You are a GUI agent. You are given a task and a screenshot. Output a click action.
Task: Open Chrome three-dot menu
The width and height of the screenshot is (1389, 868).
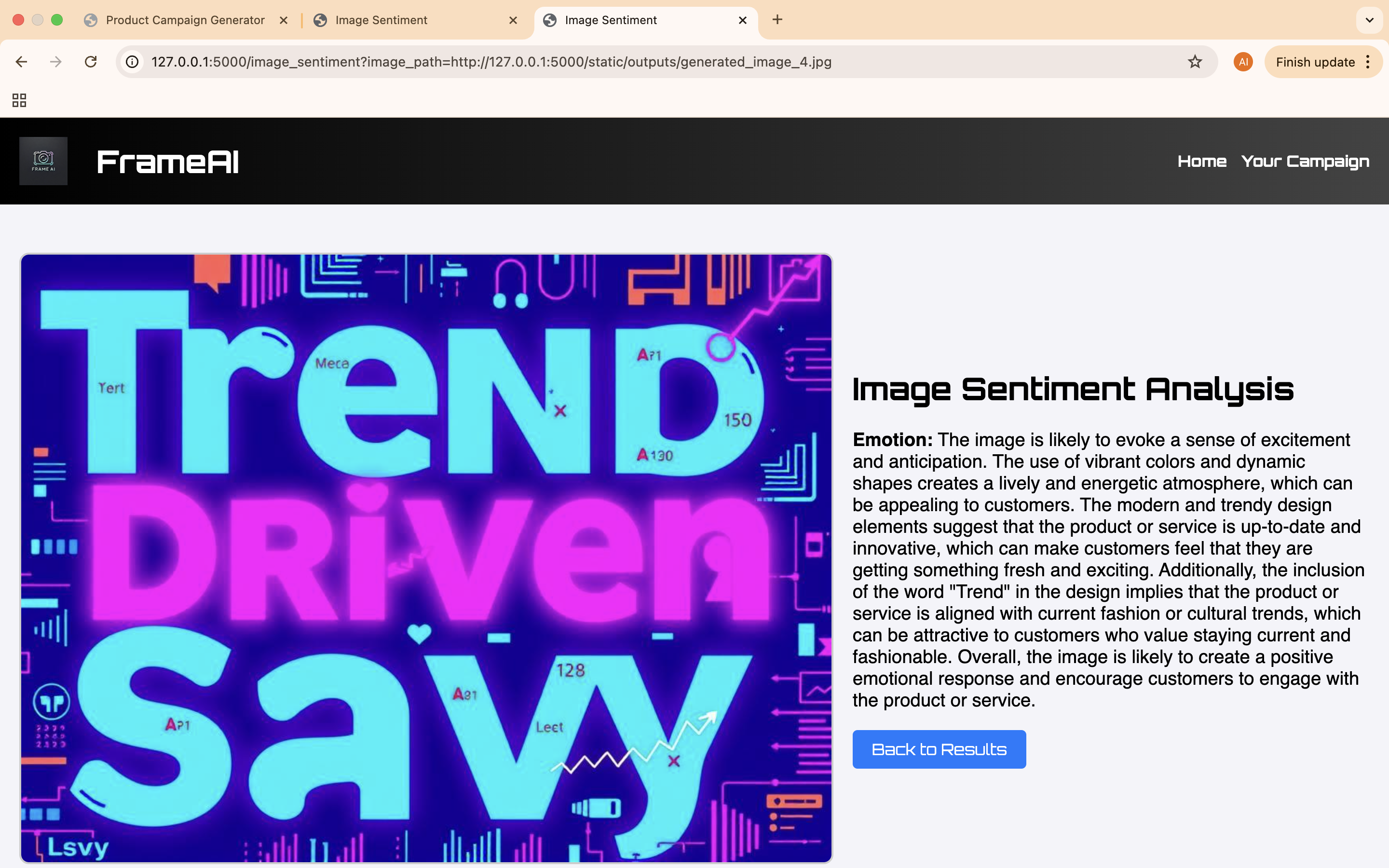pos(1368,62)
